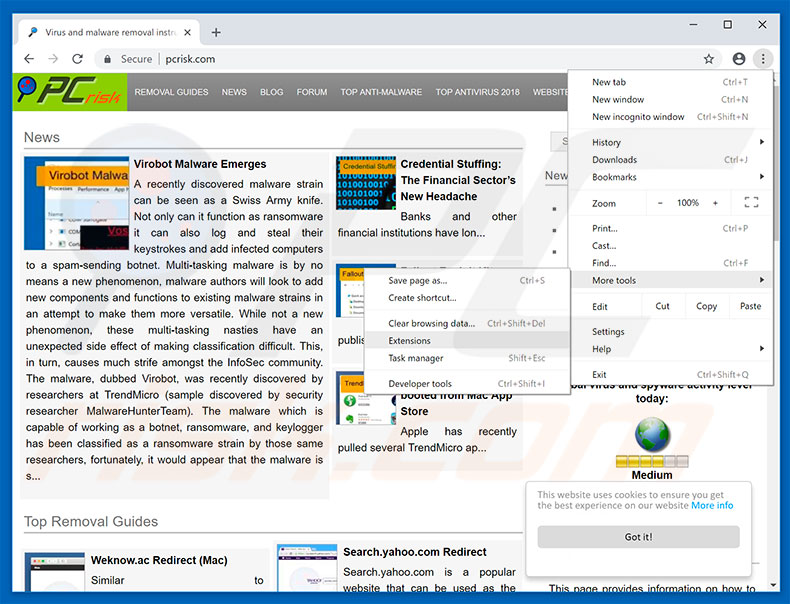Click Cut in Edit row

663,306
